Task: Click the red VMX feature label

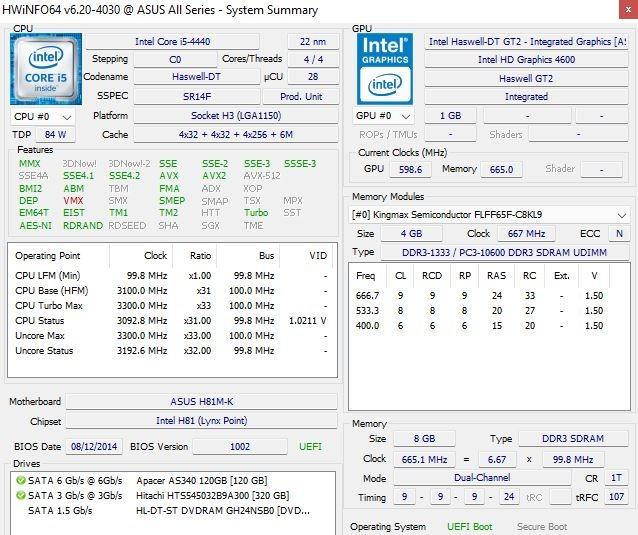Action: 73,201
